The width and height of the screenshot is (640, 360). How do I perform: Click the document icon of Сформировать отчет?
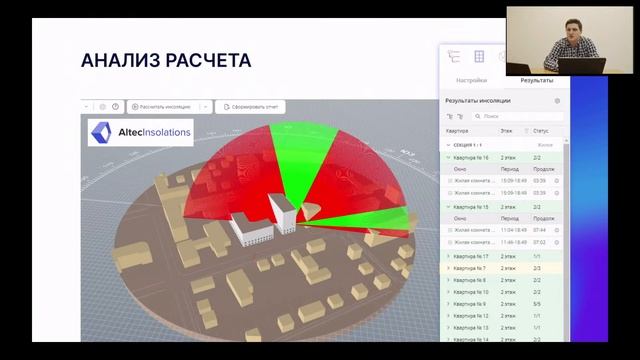click(227, 107)
